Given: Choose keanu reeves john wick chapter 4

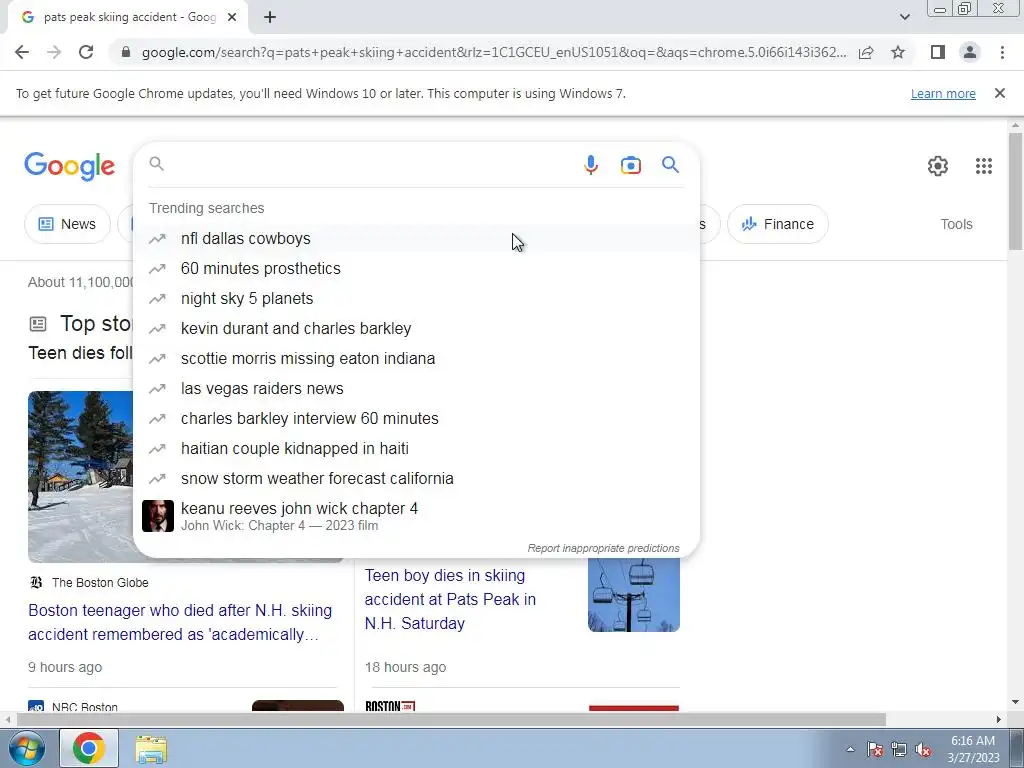Looking at the screenshot, I should pyautogui.click(x=416, y=516).
